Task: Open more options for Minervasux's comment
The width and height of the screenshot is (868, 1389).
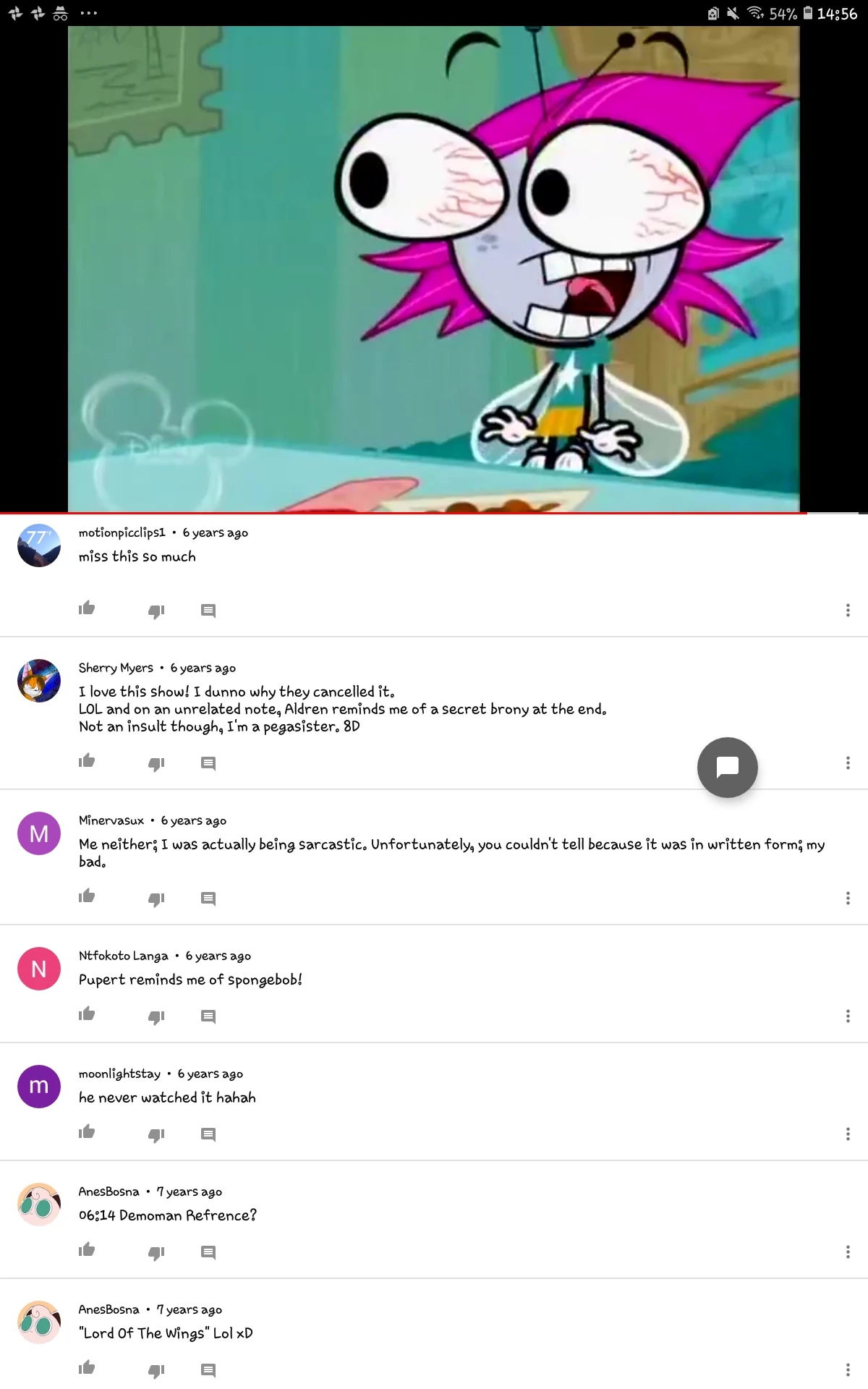Action: pyautogui.click(x=848, y=899)
